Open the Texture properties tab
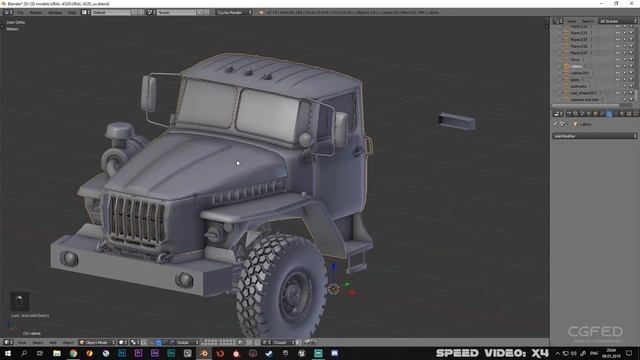This screenshot has height=360, width=640. coord(629,114)
